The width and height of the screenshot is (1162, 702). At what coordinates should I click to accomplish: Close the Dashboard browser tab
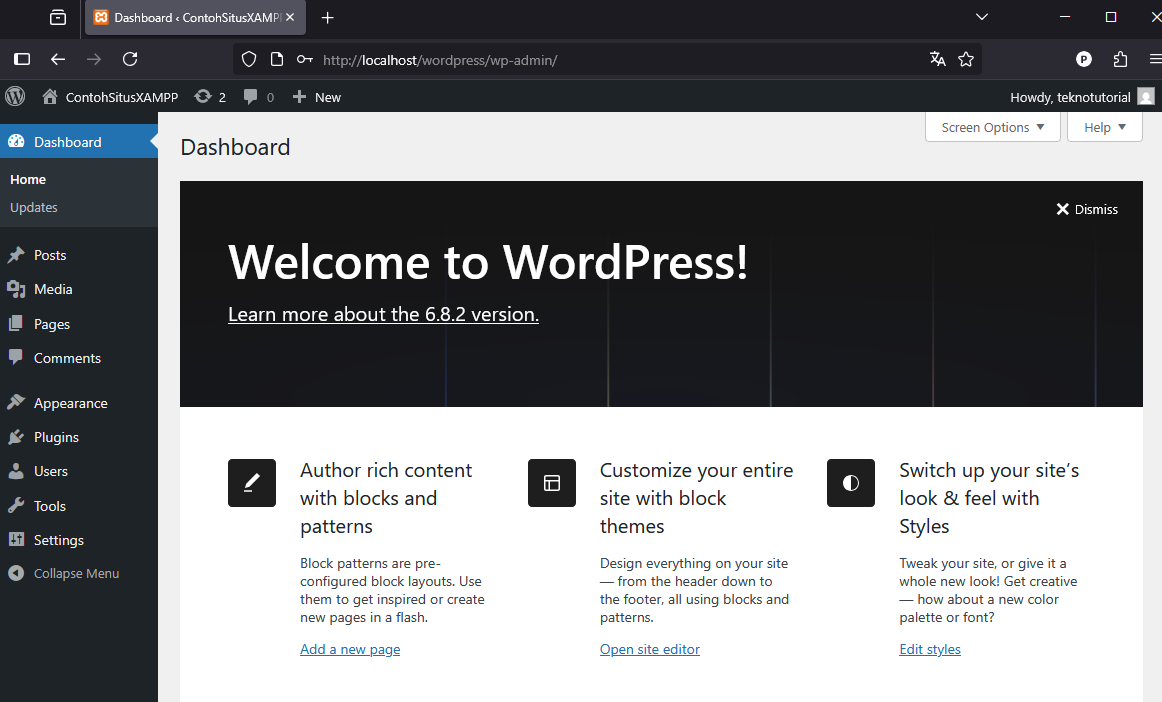[x=290, y=17]
